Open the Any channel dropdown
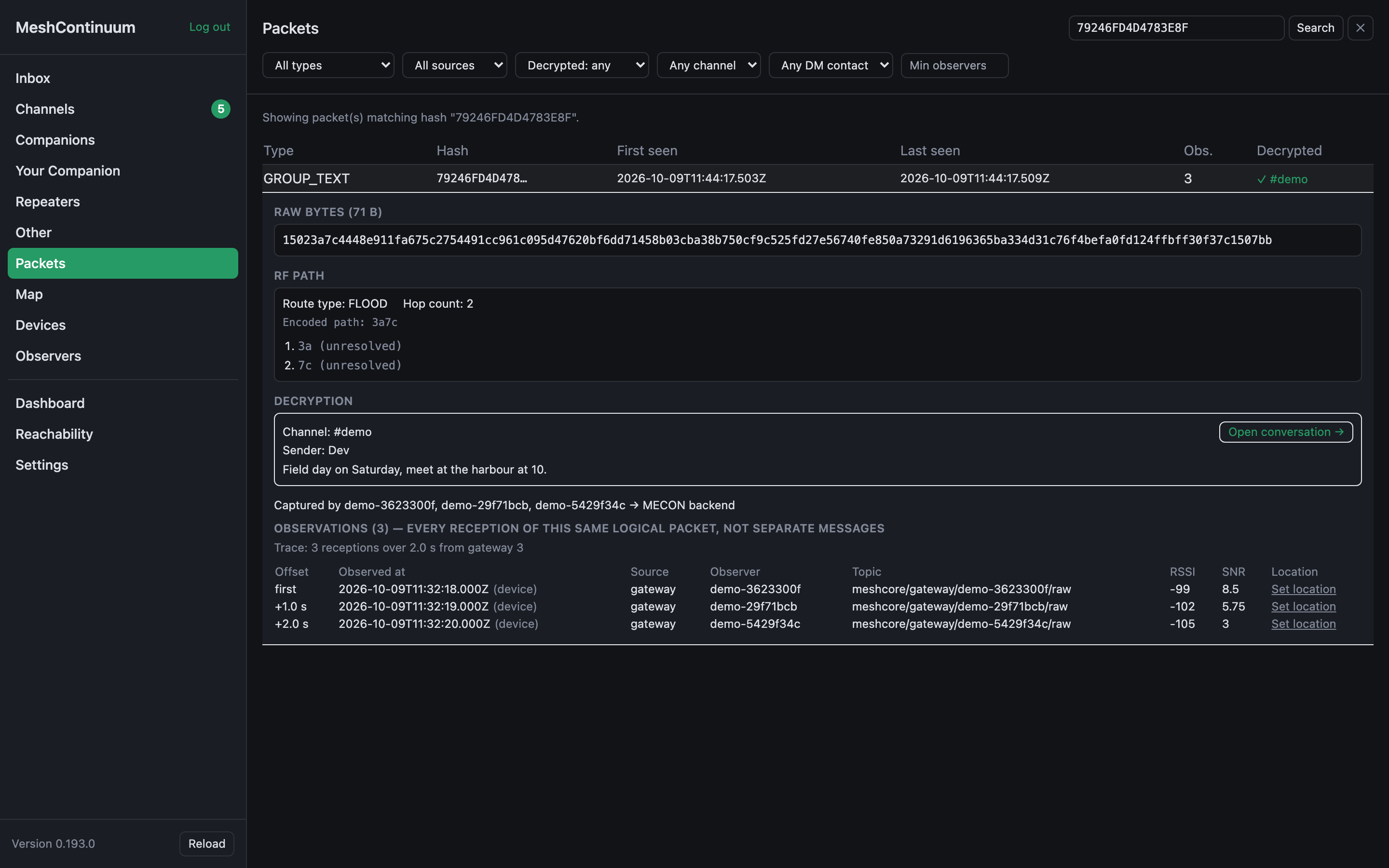Viewport: 1389px width, 868px height. click(709, 66)
